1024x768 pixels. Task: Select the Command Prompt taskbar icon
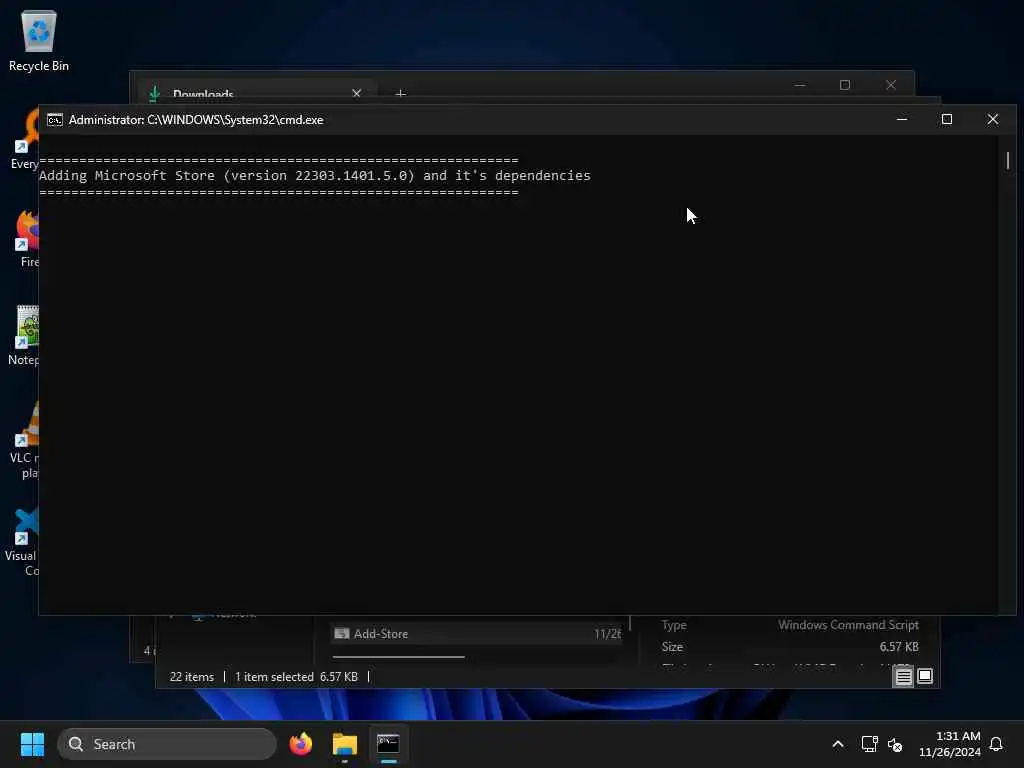[389, 744]
